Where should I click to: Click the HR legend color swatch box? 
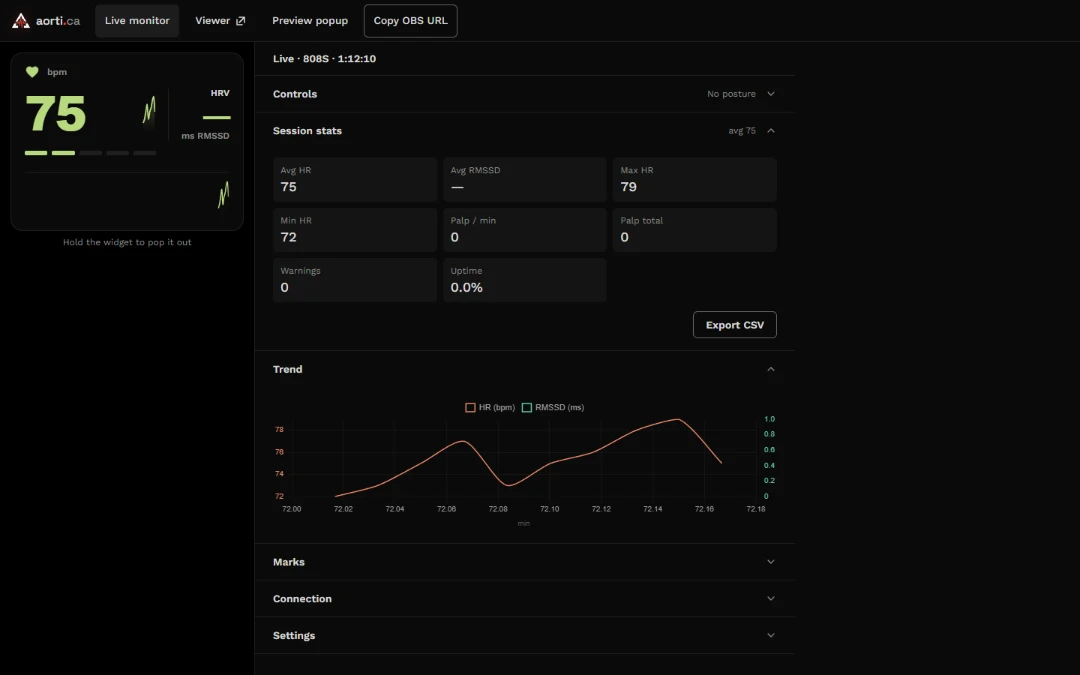click(470, 407)
